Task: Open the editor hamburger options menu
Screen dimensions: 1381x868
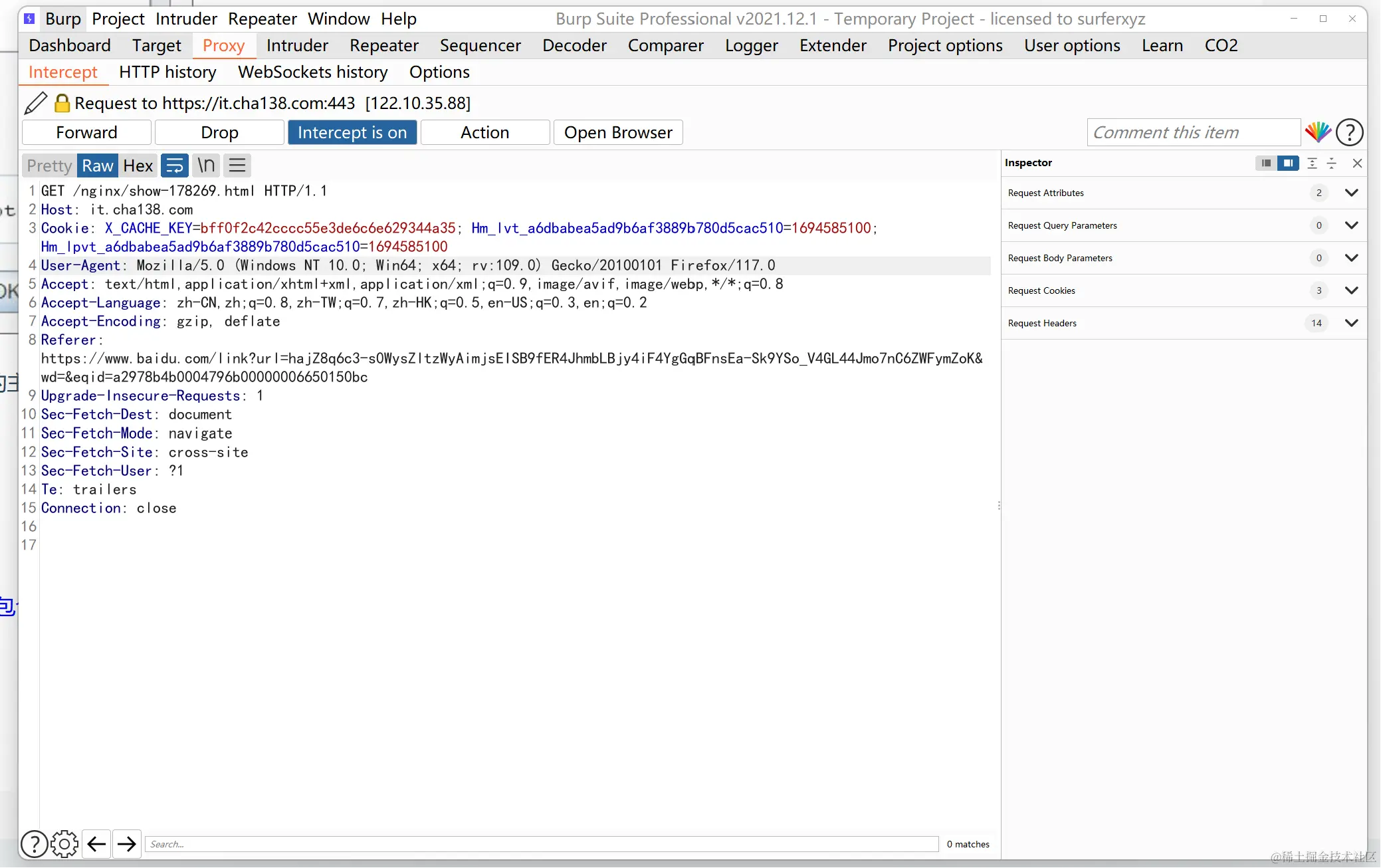Action: pyautogui.click(x=237, y=165)
